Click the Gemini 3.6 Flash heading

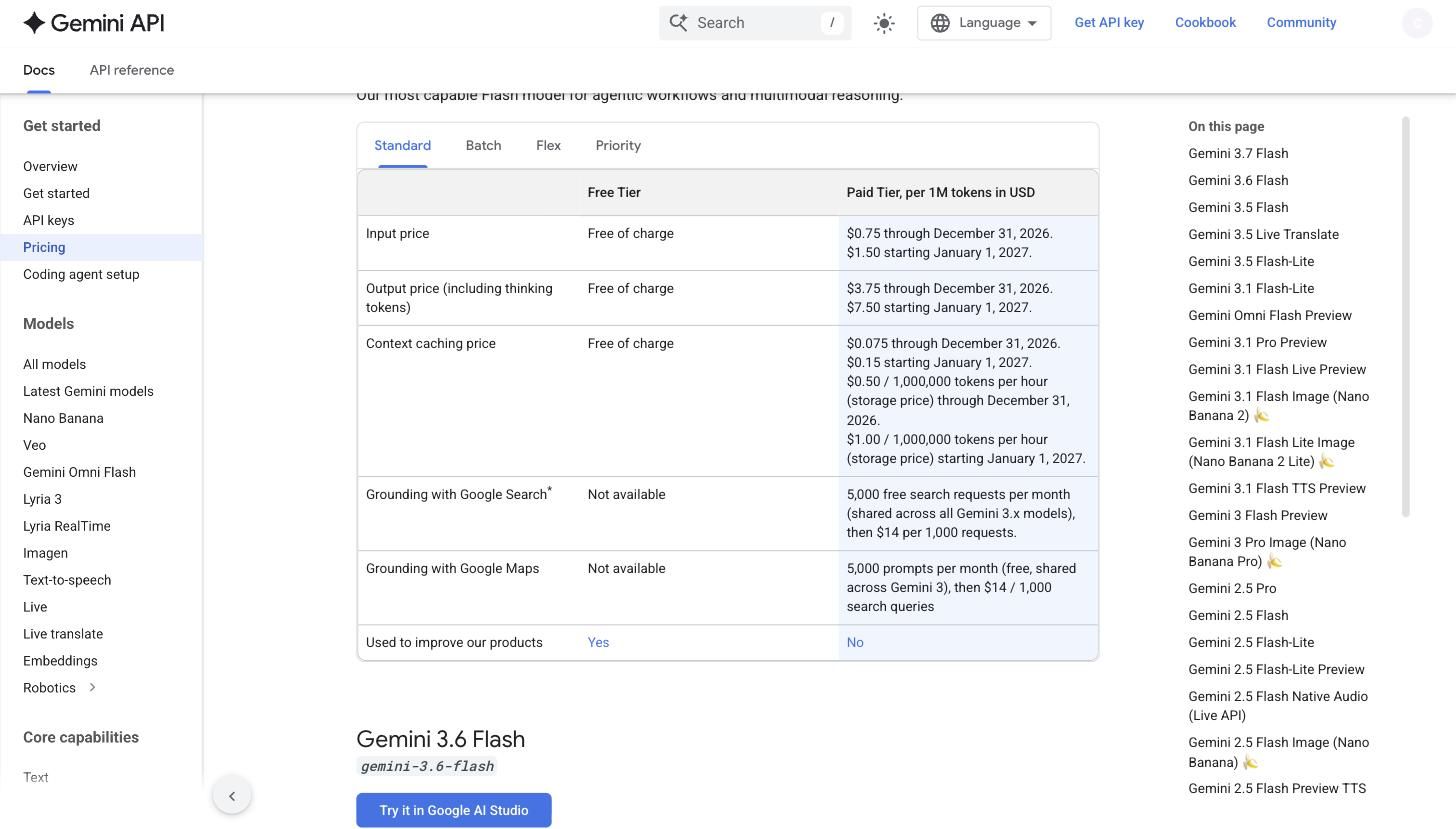coord(440,739)
